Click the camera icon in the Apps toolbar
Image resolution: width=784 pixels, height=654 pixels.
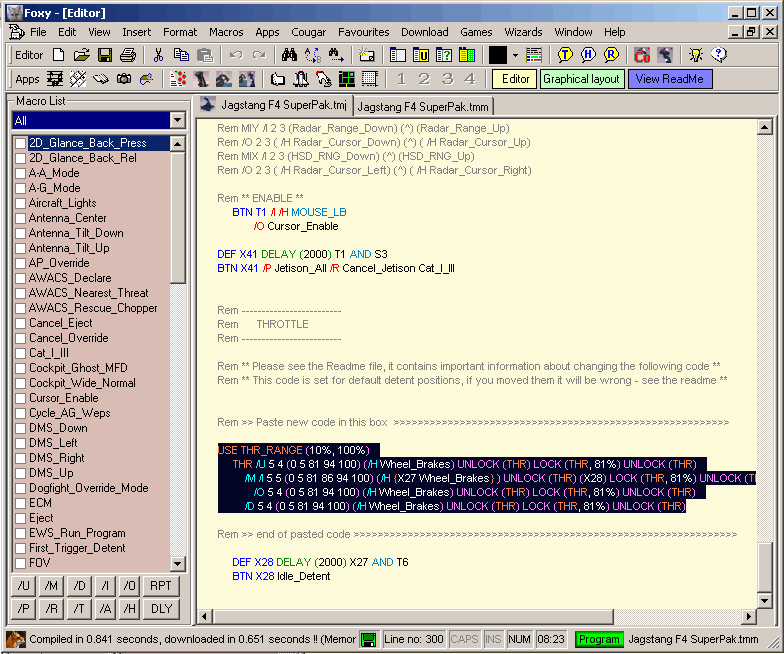click(x=124, y=79)
